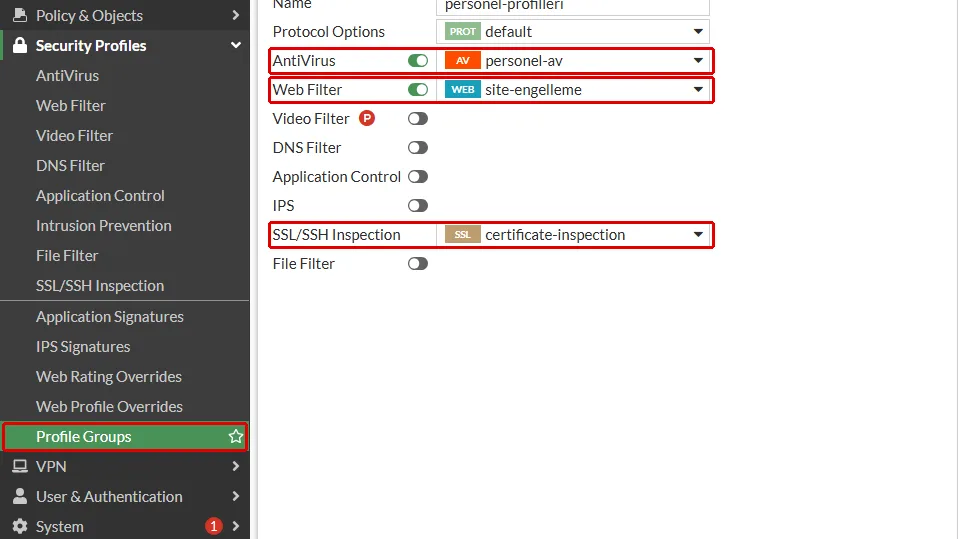Screen dimensions: 958x539
Task: Open the AntiVirus profile dropdown arrow
Action: [698, 60]
